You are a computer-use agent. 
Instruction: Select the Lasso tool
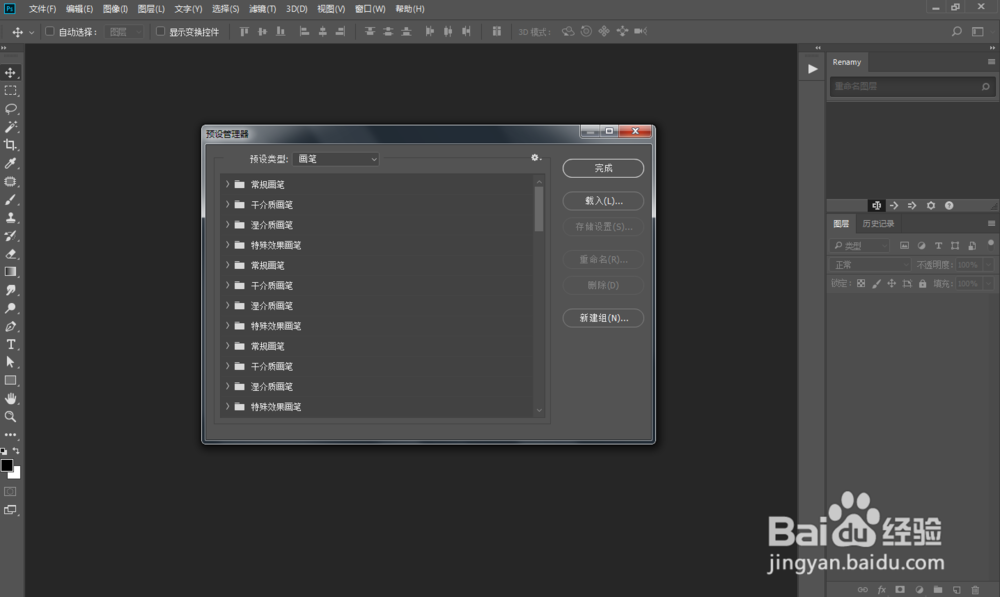point(10,108)
